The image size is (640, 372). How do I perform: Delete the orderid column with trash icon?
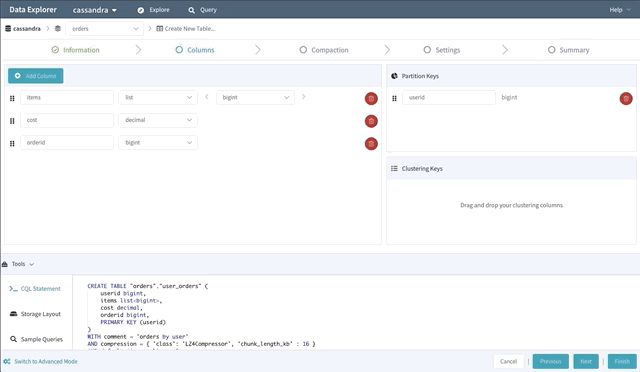[x=371, y=143]
